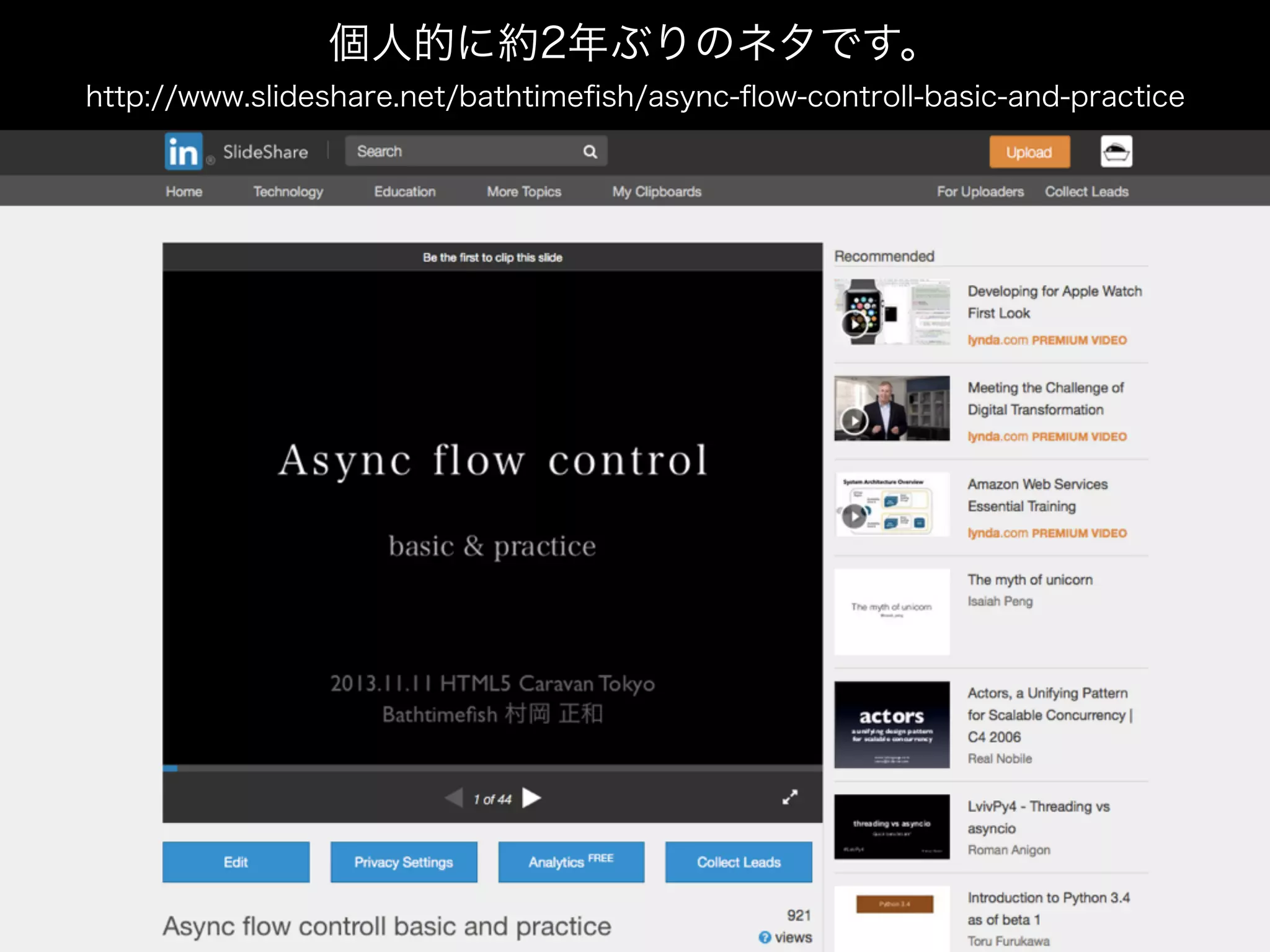Play the Apple Watch video thumbnail
Viewport: 1270px width, 952px height.
(892, 312)
